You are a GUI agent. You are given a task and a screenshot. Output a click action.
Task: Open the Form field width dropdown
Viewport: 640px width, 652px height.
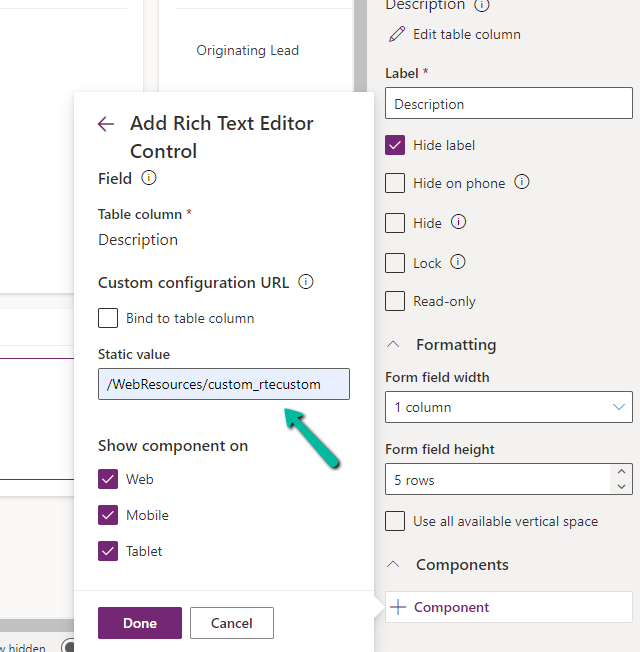pos(508,407)
